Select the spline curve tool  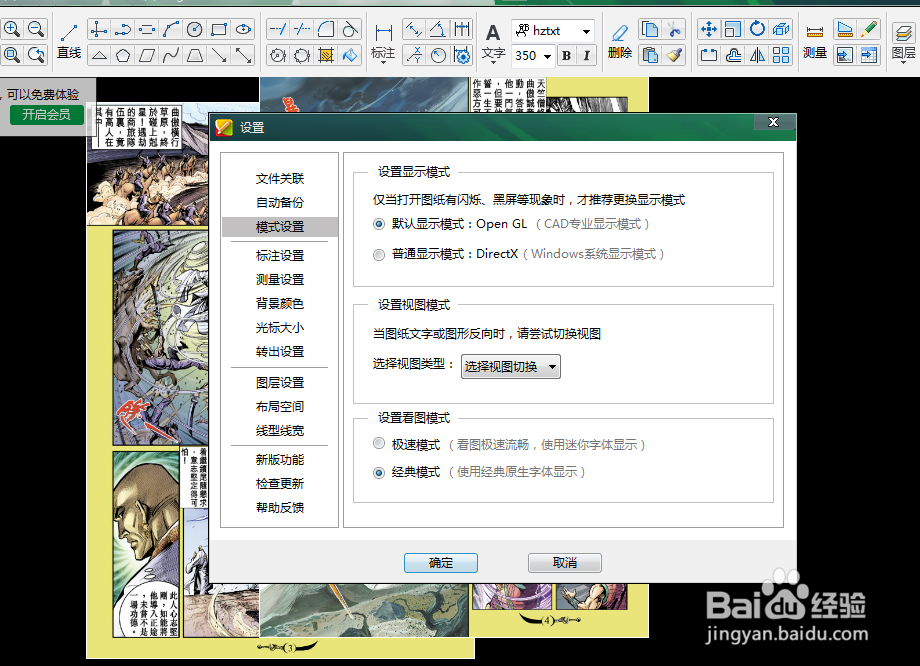(x=171, y=56)
